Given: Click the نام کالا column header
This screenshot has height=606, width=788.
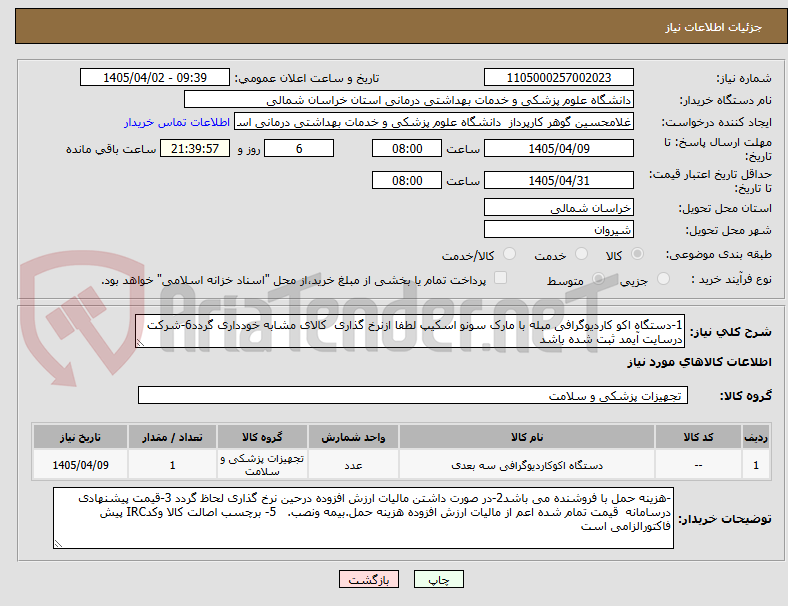Looking at the screenshot, I should point(527,437).
